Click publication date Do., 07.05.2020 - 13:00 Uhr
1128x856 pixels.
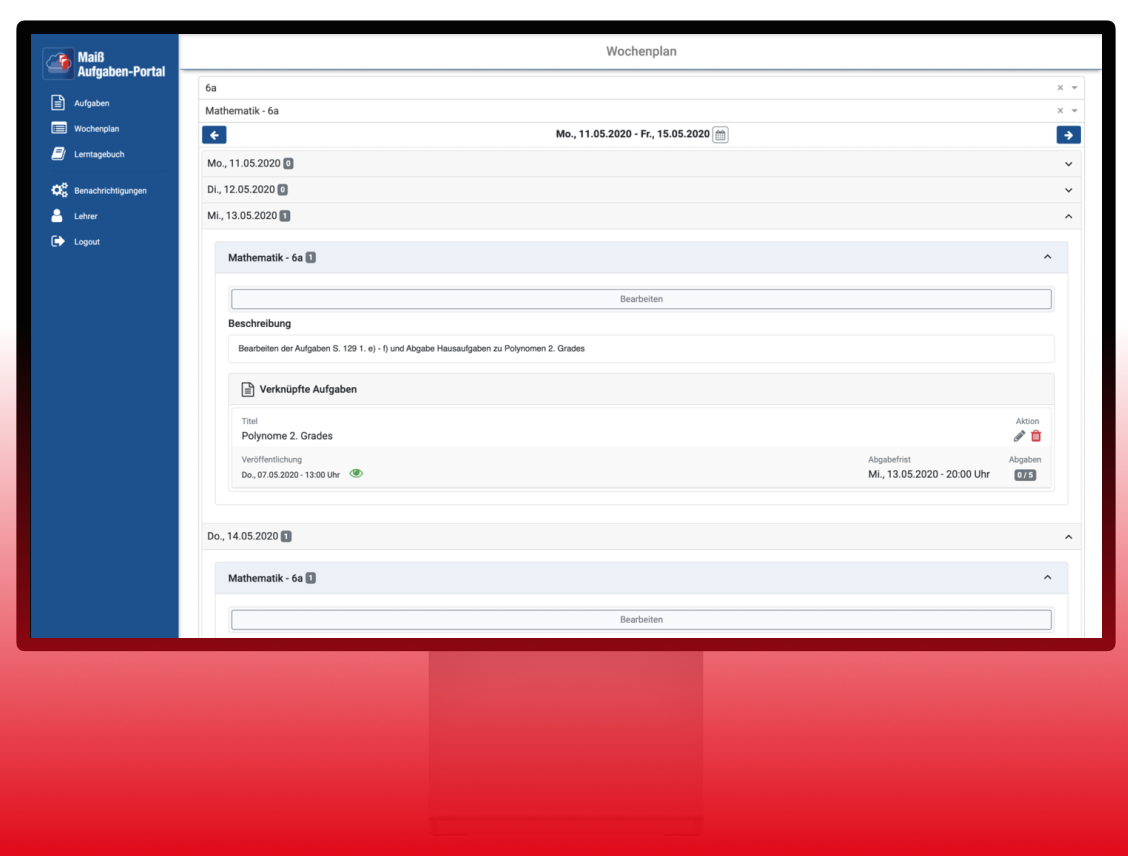[291, 475]
